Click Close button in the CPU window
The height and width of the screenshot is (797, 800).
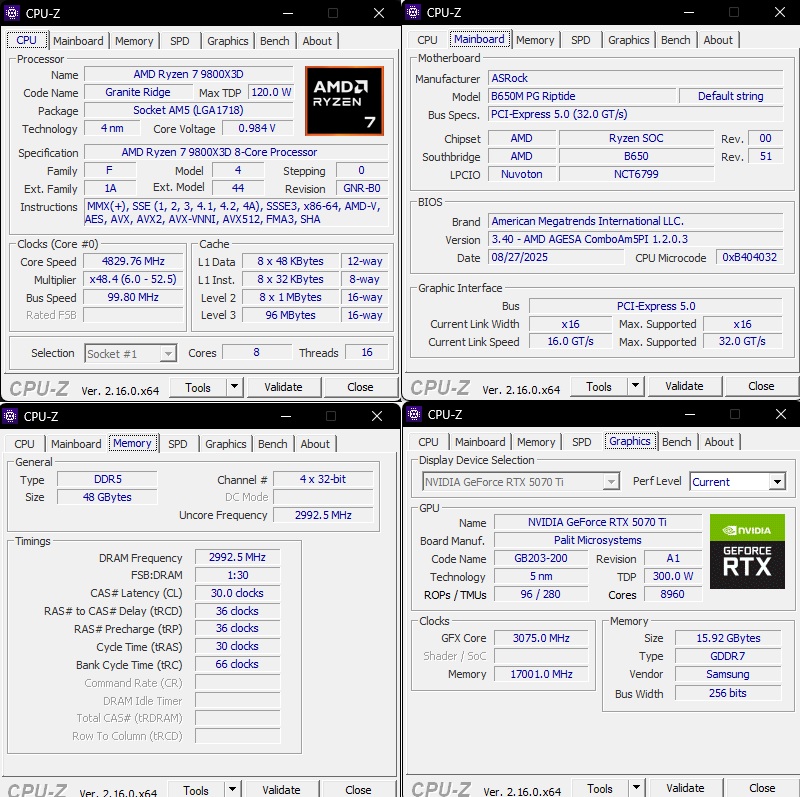point(360,387)
